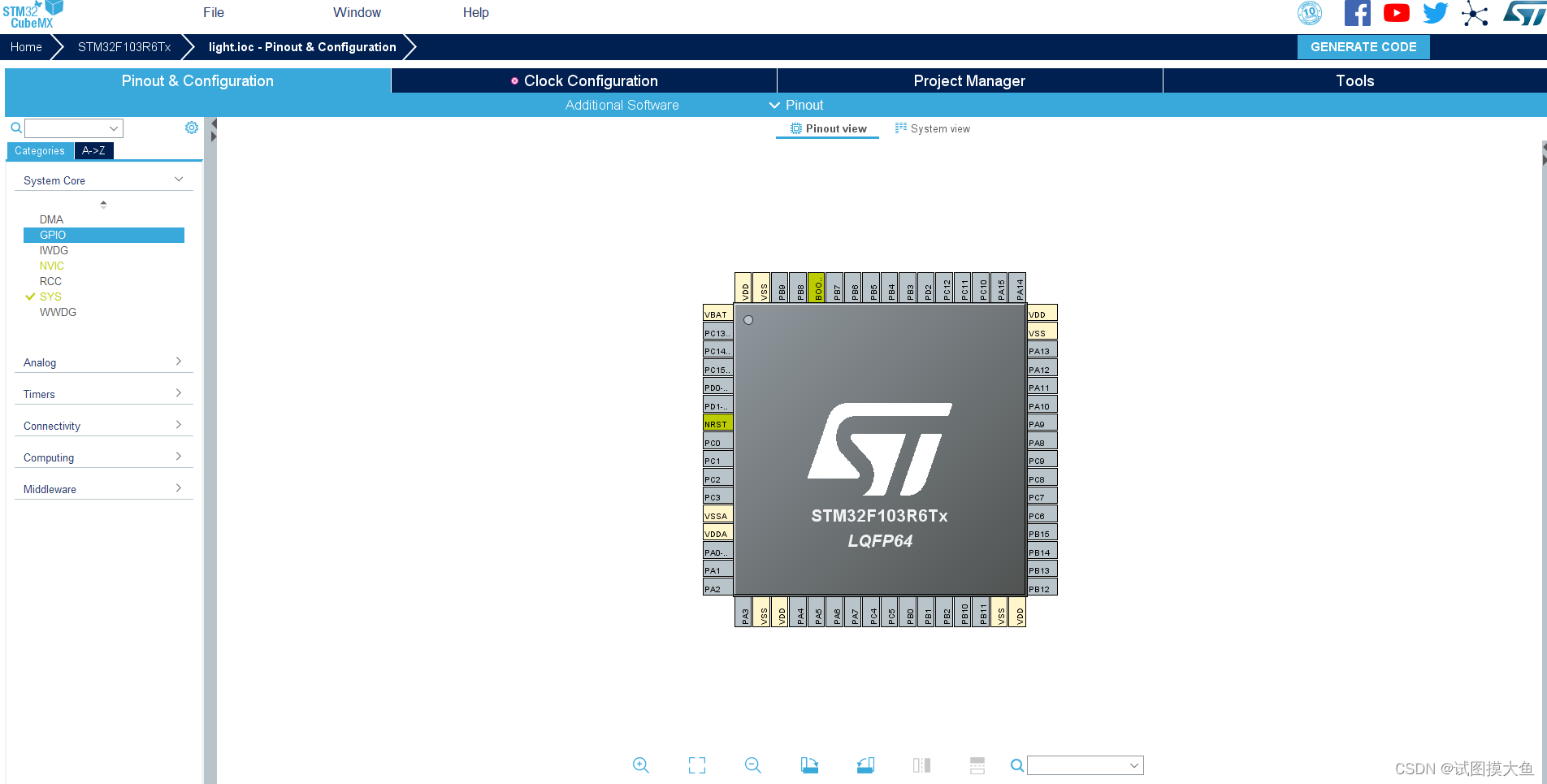
Task: Select SYS in System Core list
Action: [x=104, y=297]
